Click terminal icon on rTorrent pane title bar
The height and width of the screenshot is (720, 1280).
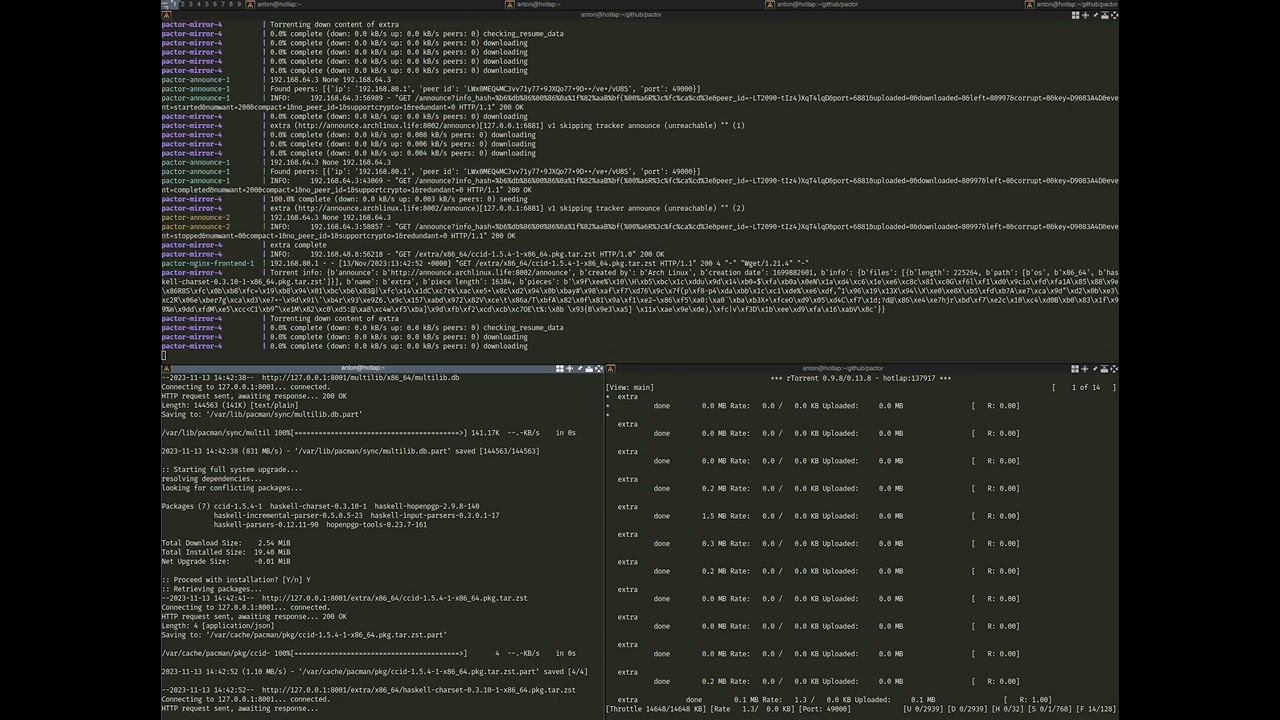611,368
